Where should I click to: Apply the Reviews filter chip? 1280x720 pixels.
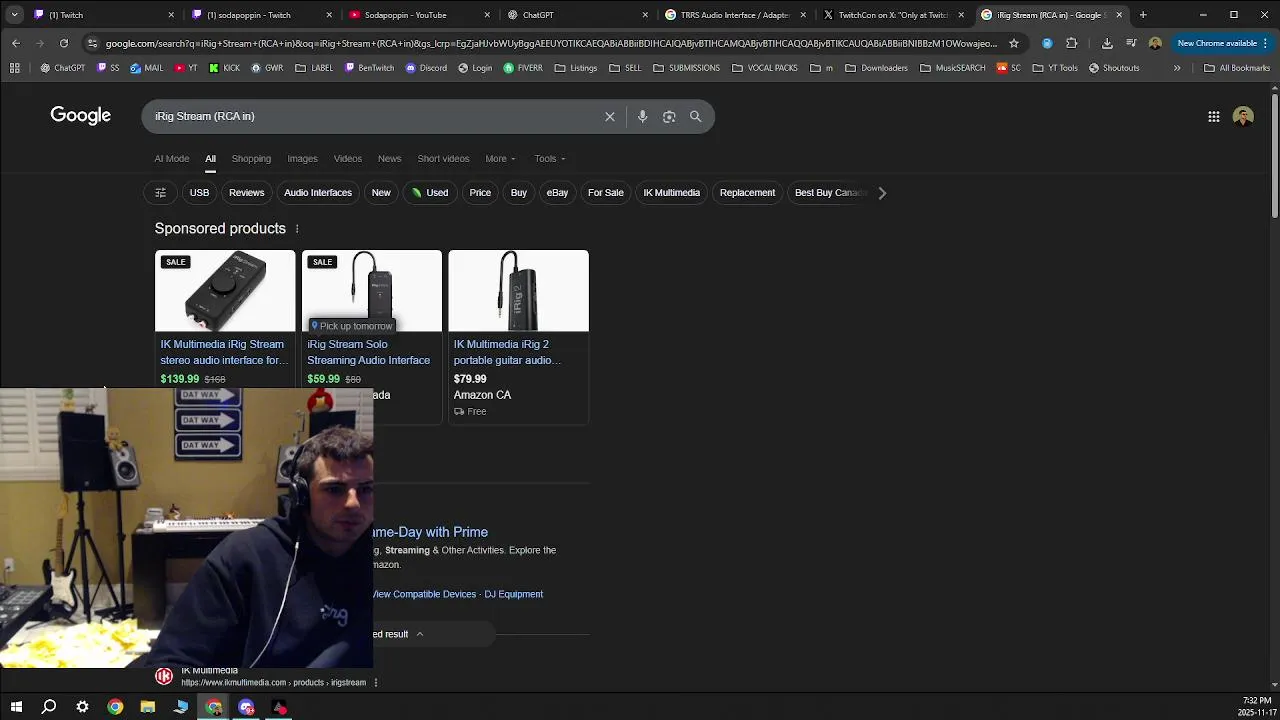tap(246, 193)
